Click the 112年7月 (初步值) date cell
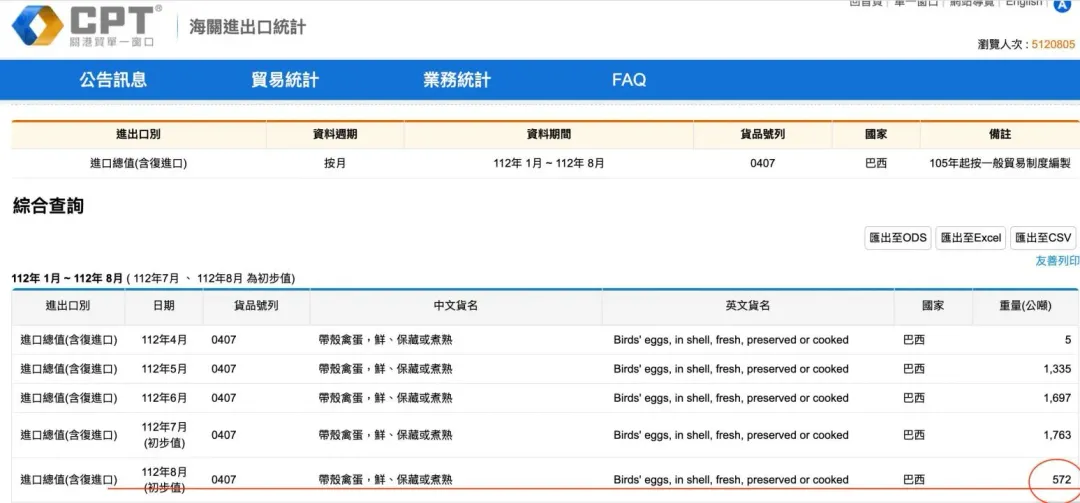1080x503 pixels. 164,435
